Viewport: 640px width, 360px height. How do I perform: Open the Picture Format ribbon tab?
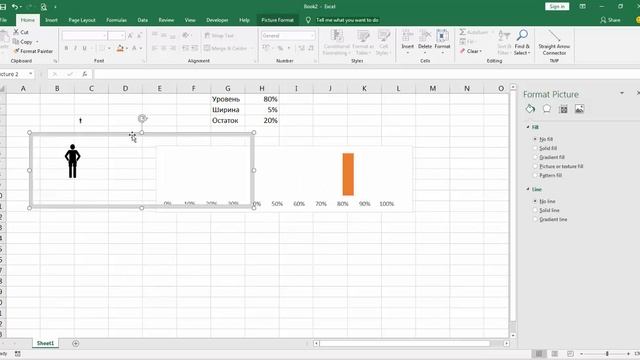point(277,20)
